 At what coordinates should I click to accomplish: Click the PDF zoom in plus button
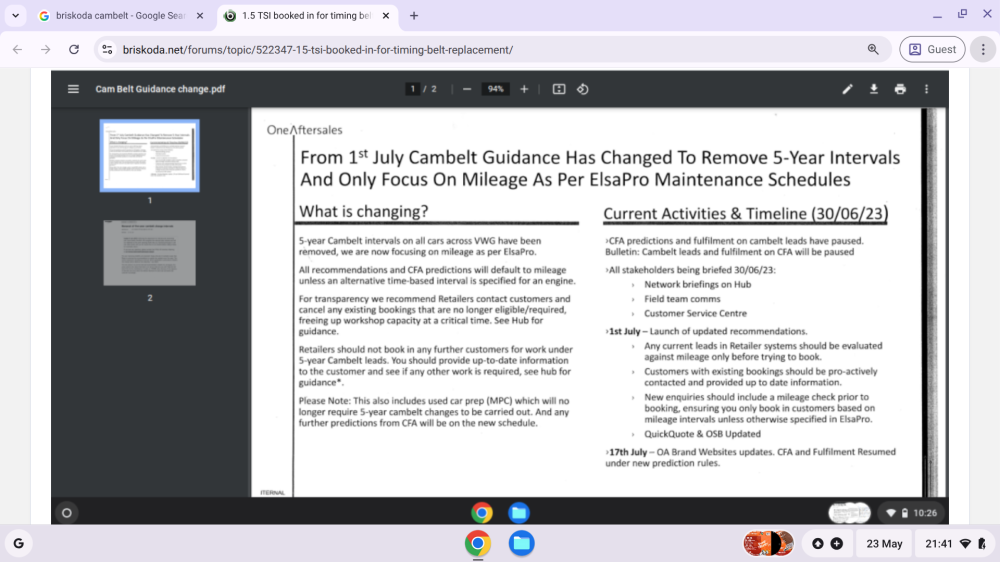(524, 89)
